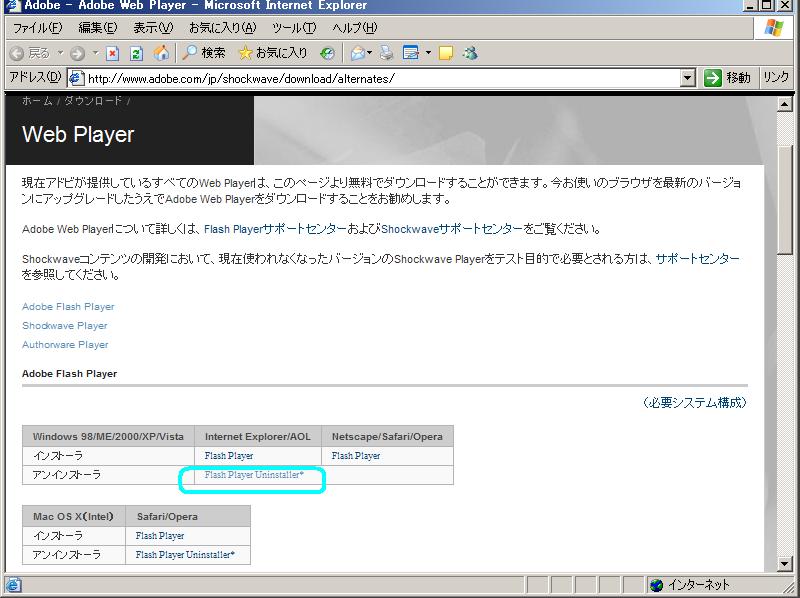Refresh the page with green arrows icon
This screenshot has height=598, width=800.
coord(136,53)
